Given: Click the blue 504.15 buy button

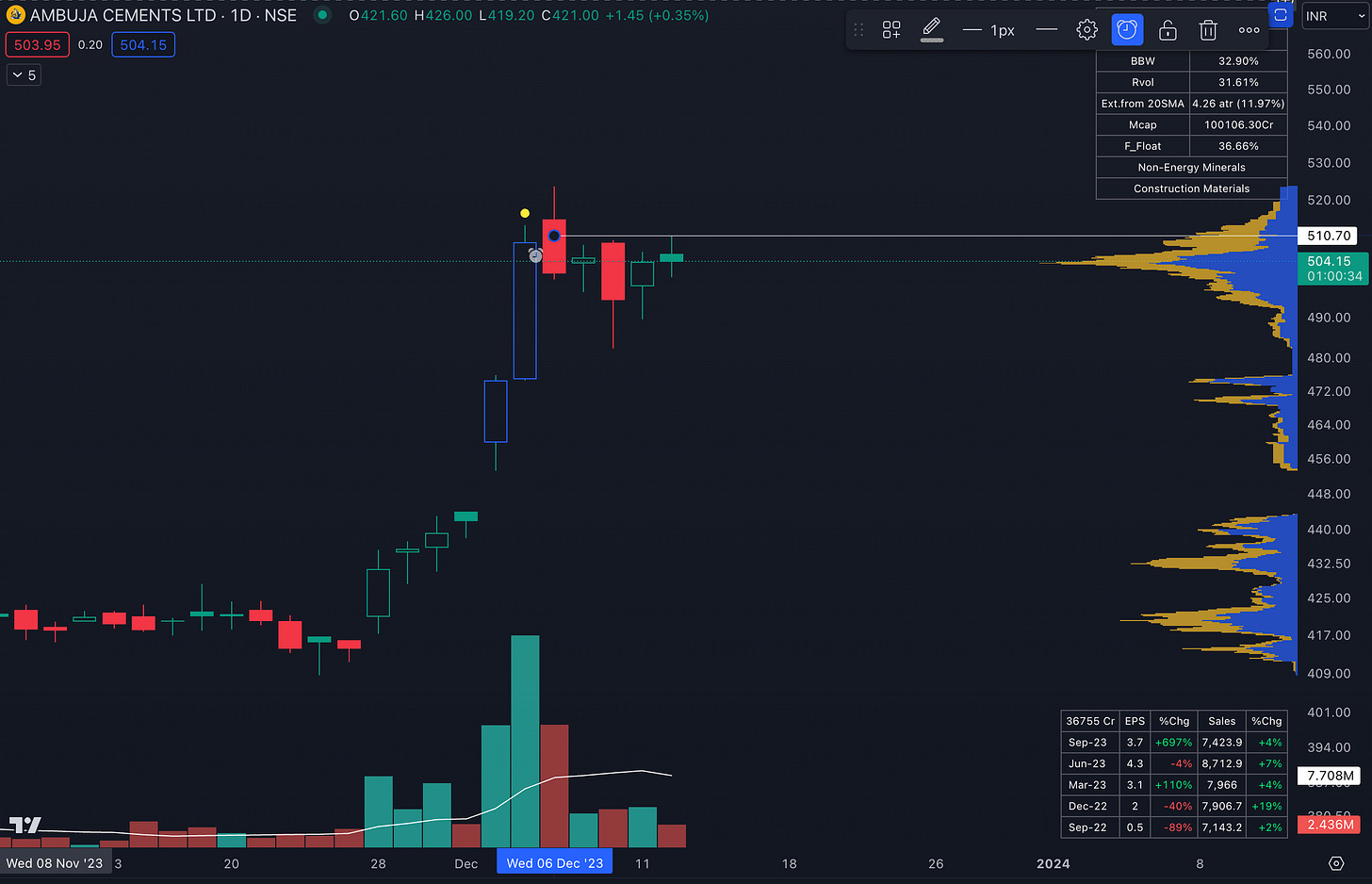Looking at the screenshot, I should tap(143, 44).
